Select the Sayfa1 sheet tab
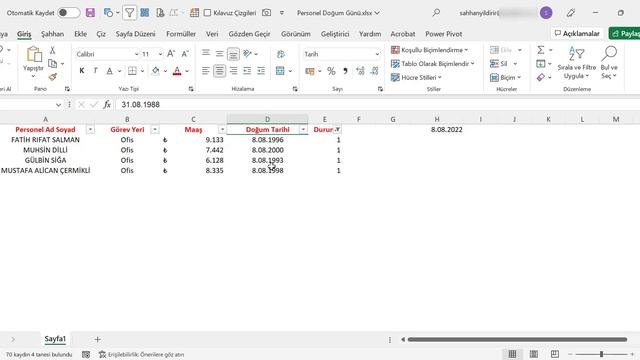This screenshot has height=360, width=640. click(55, 339)
